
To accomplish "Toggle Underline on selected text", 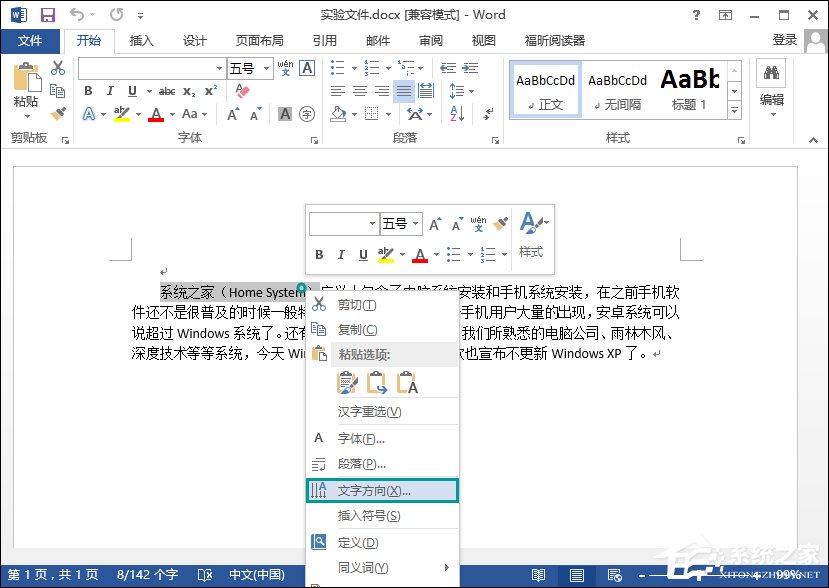I will (130, 91).
